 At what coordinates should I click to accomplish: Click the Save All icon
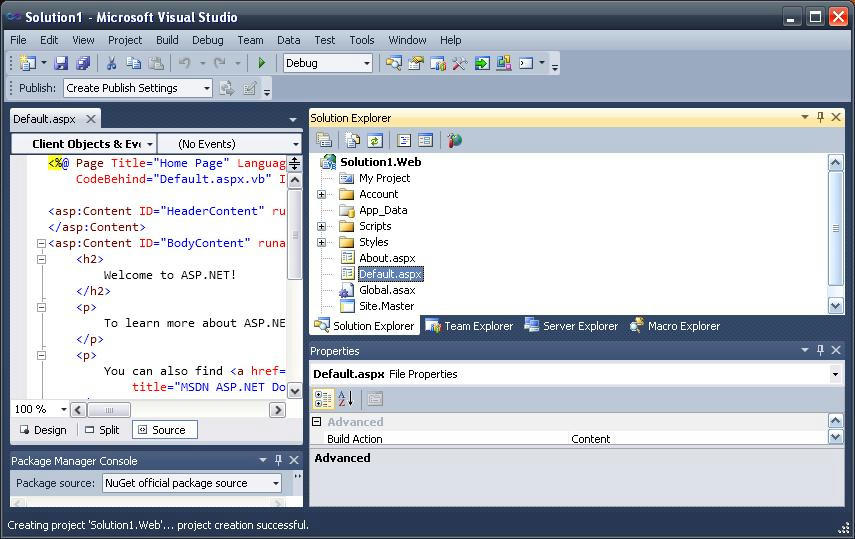(x=83, y=63)
